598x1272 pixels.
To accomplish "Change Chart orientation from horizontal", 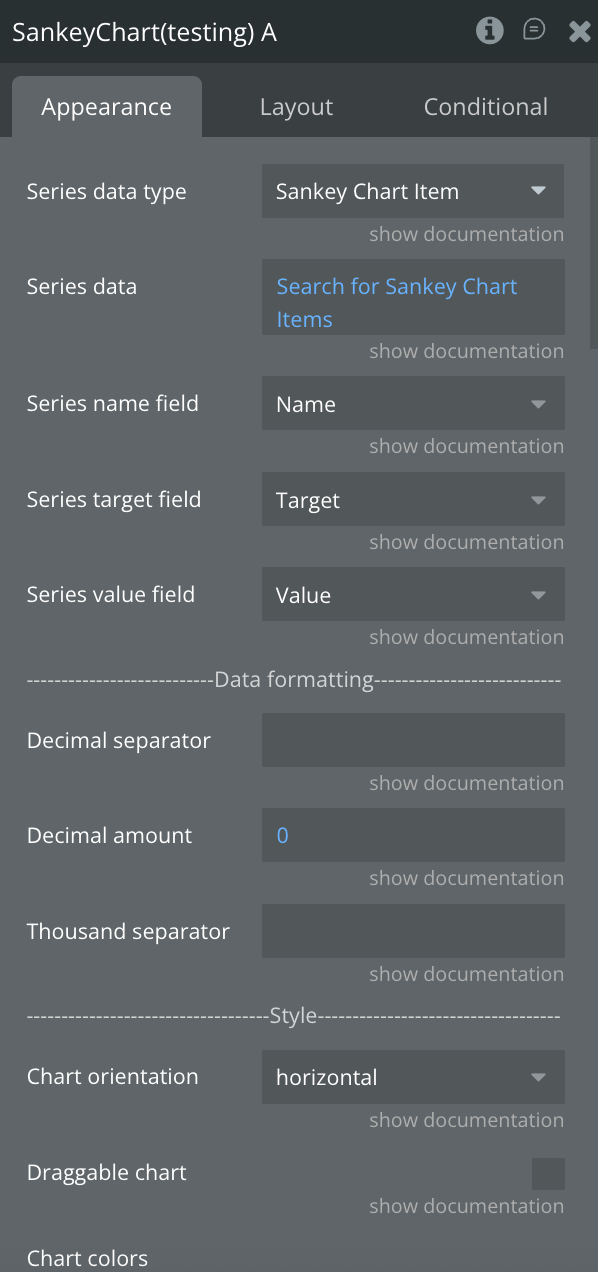I will (x=413, y=1077).
